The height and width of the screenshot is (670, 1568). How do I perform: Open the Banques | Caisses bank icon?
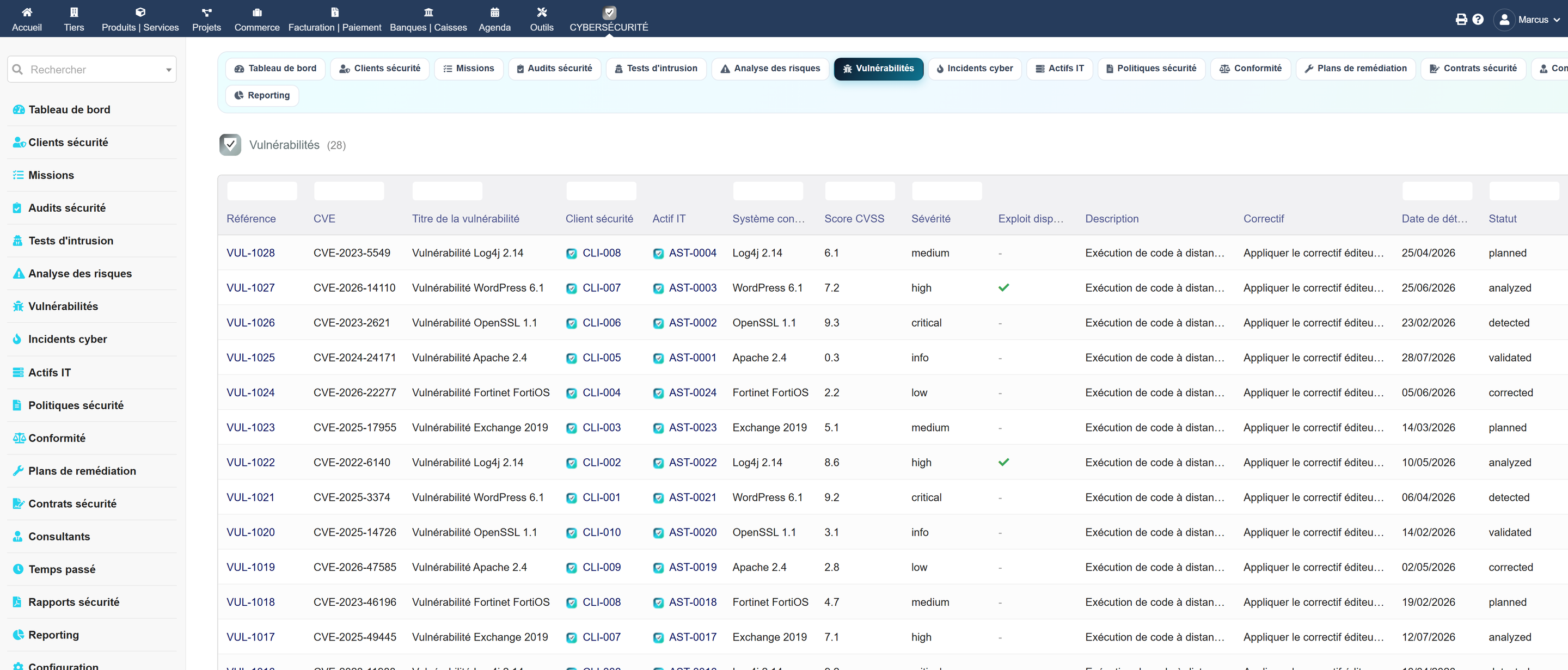pyautogui.click(x=428, y=12)
